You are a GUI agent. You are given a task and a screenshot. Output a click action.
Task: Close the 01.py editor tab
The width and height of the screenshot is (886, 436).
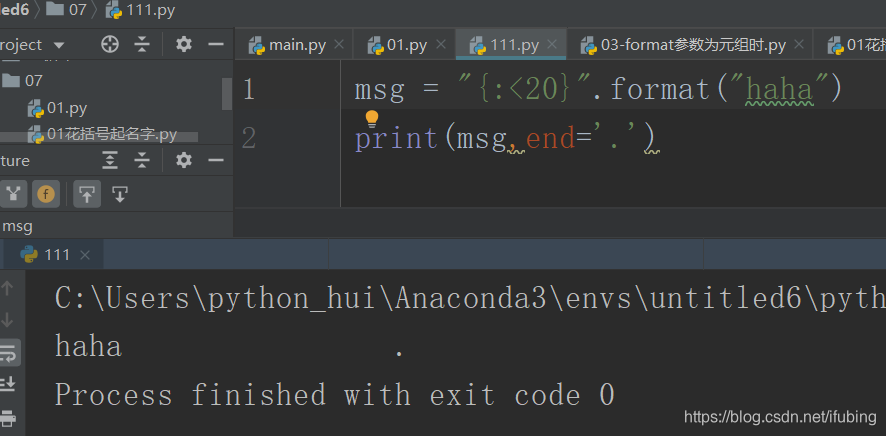(441, 44)
